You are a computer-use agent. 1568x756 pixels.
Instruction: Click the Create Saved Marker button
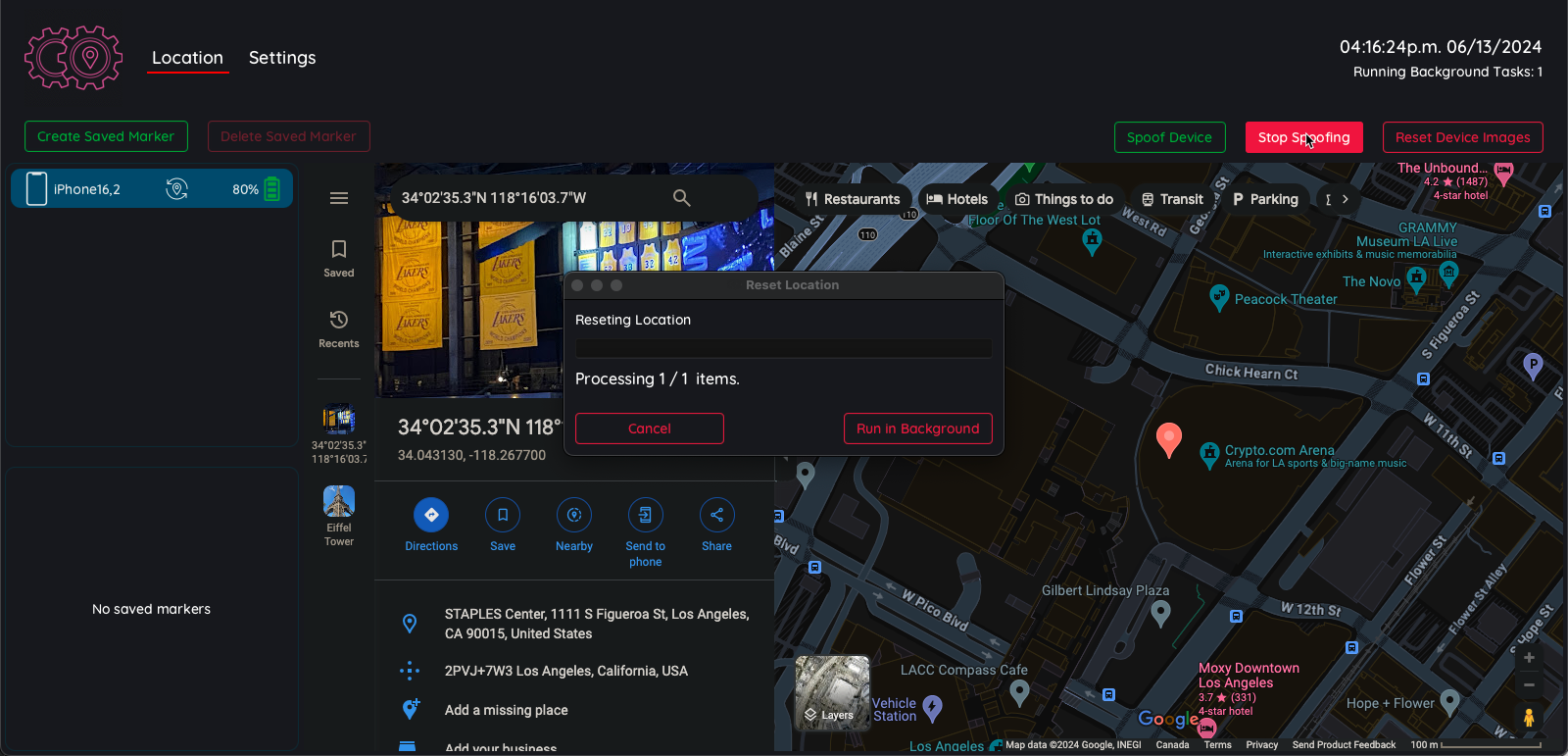106,136
